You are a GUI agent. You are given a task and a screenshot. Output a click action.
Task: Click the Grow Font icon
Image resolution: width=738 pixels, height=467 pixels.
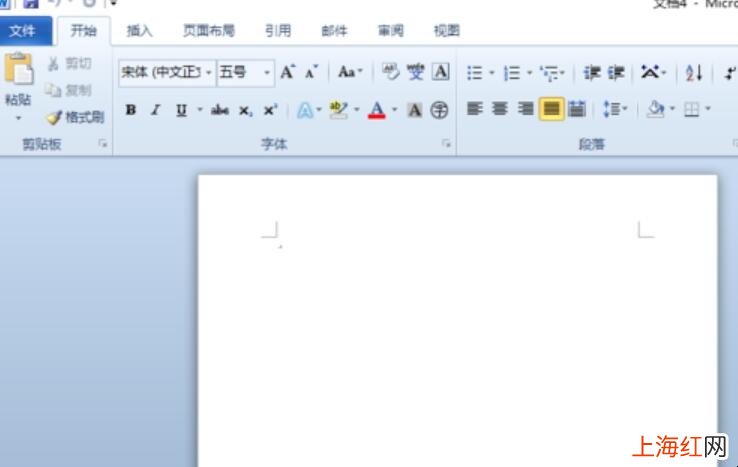point(288,72)
